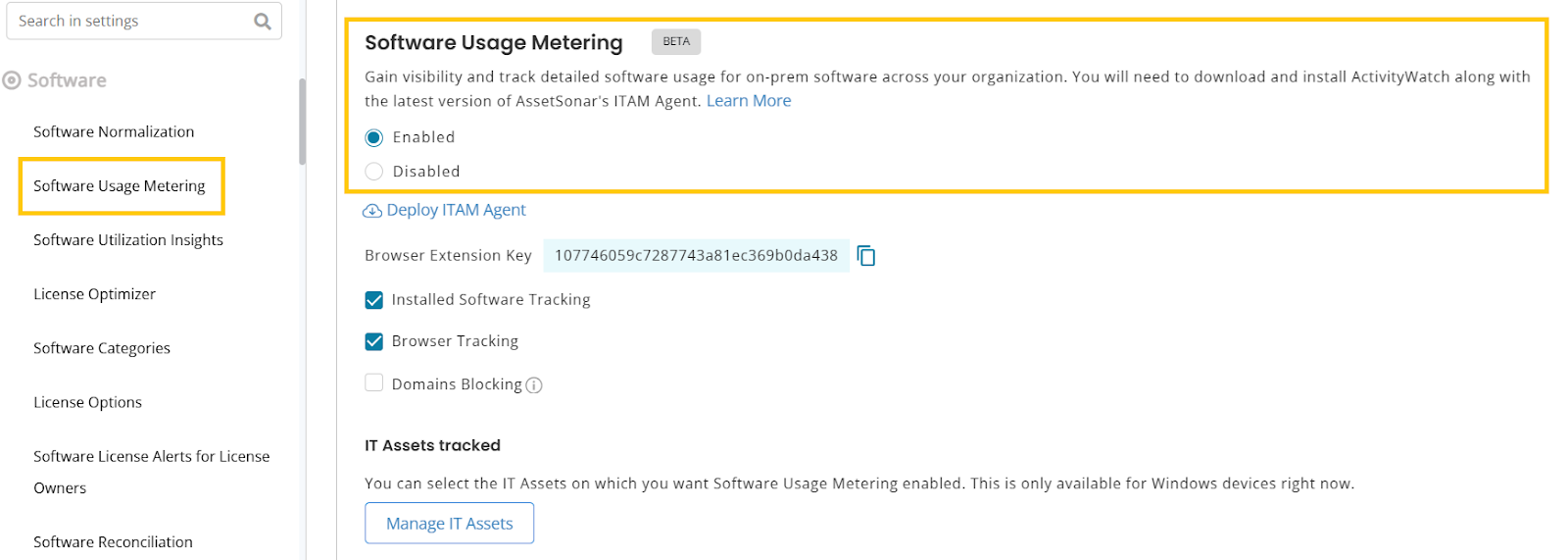This screenshot has height=560, width=1568.
Task: Open Software Usage Metering settings
Action: (120, 185)
